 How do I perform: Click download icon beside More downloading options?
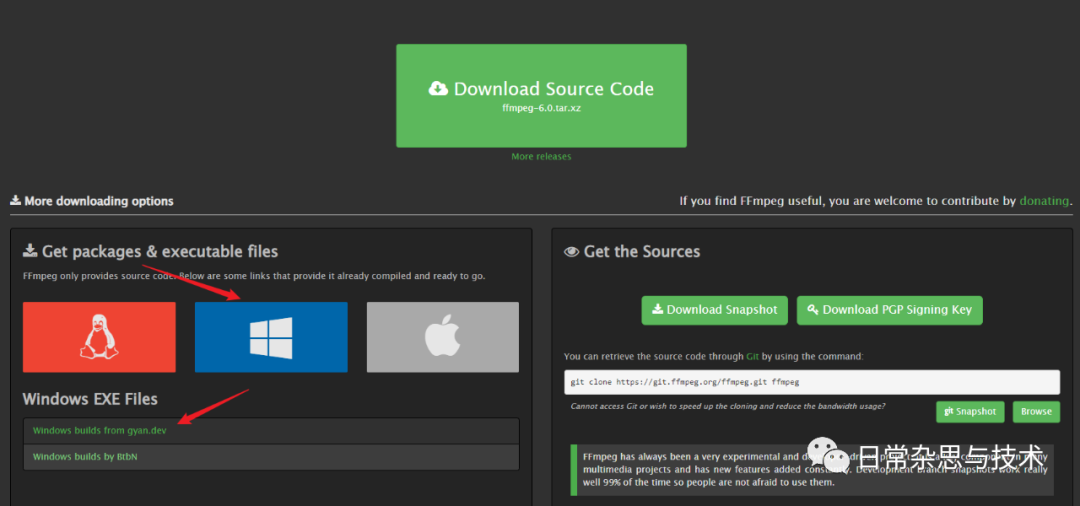[16, 201]
